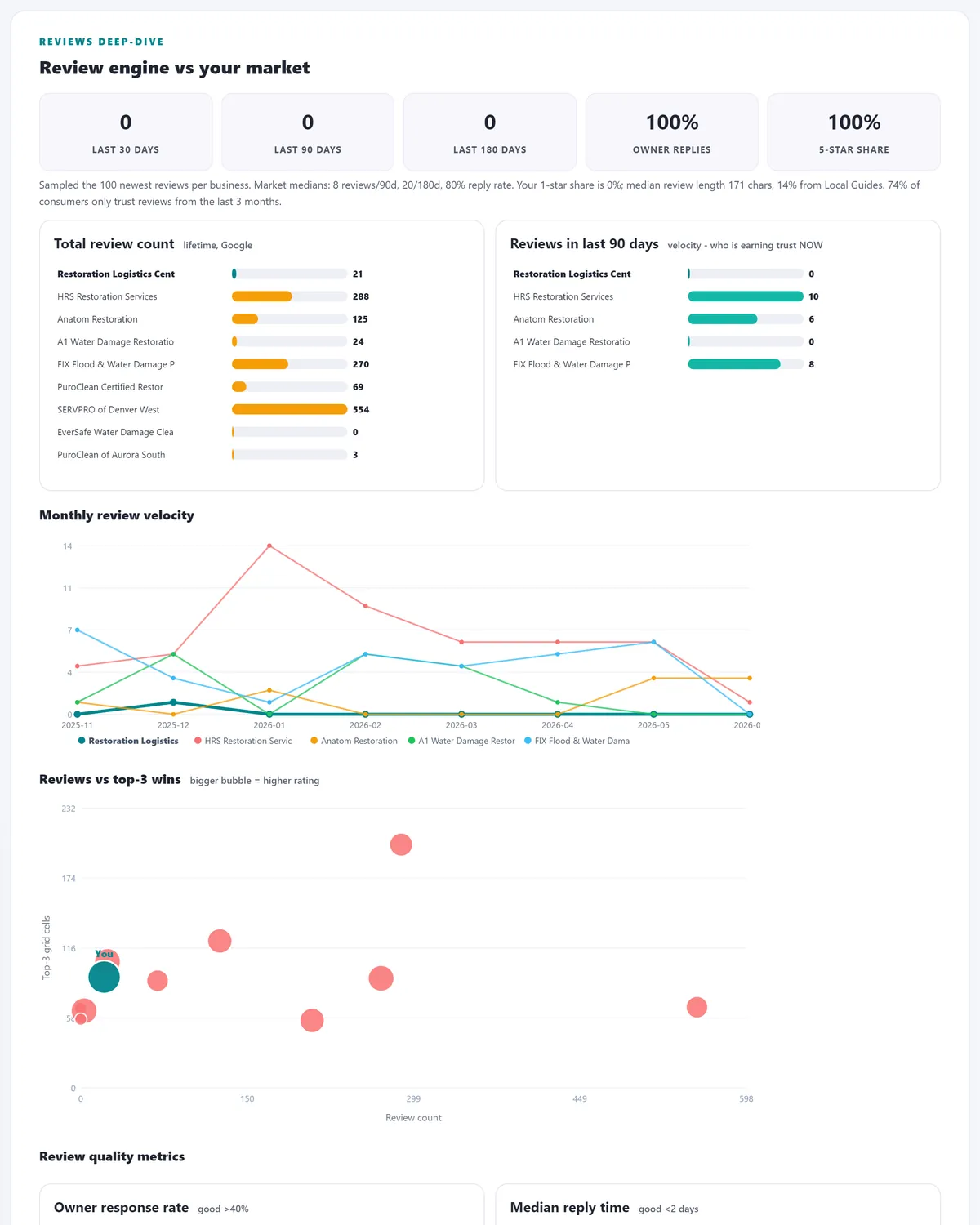Select Restoration Logistics Cent in total review count
The image size is (980, 1225).
click(116, 274)
